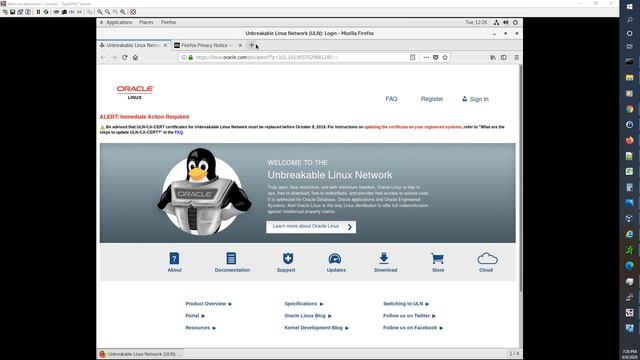Image resolution: width=640 pixels, height=360 pixels.
Task: Open the GNOME Places menu
Action: click(x=146, y=22)
